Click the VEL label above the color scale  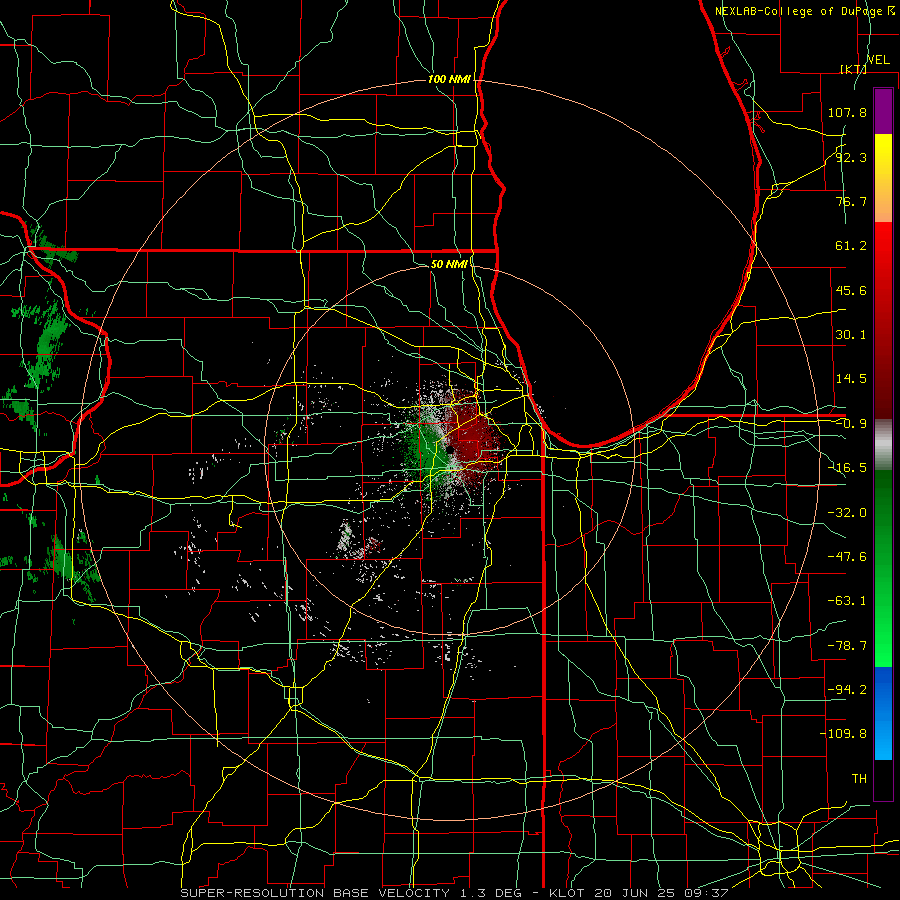click(878, 60)
